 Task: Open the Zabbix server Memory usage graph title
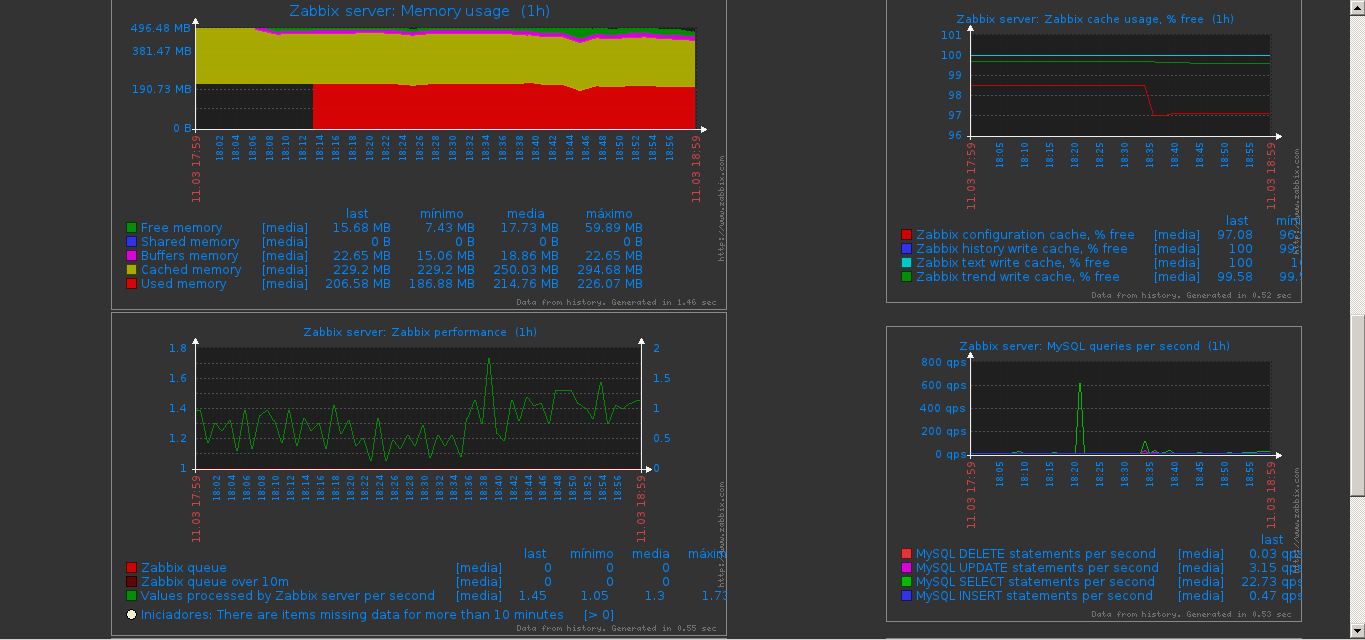coord(419,11)
